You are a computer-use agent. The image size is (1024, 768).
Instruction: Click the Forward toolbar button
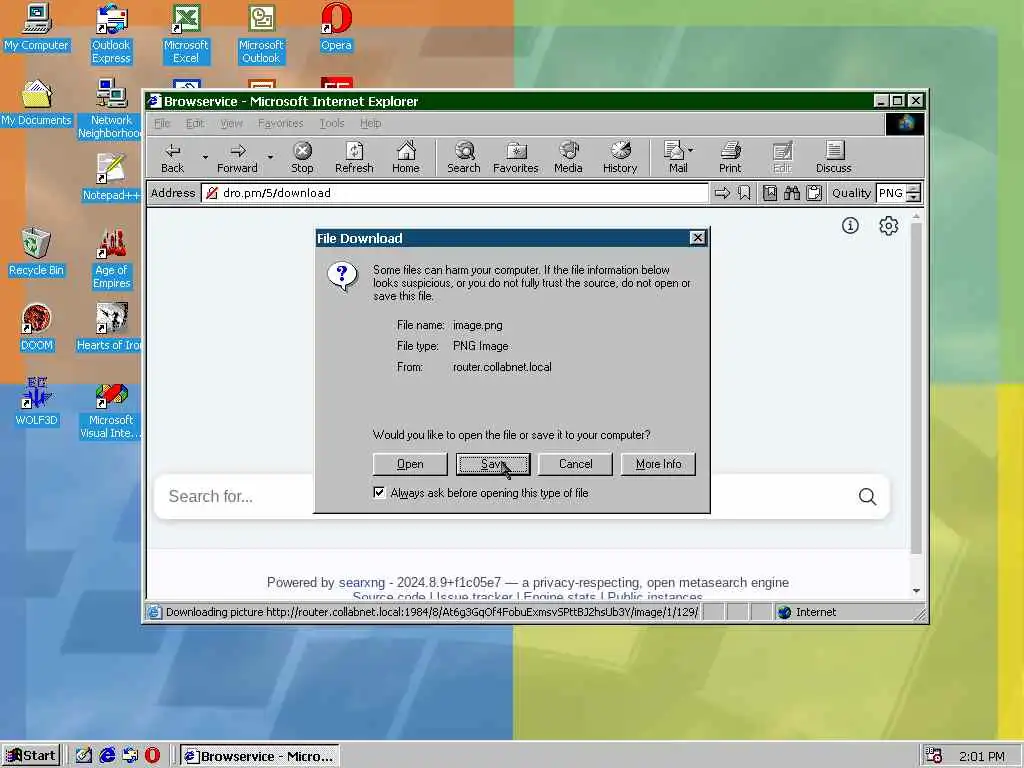[x=237, y=157]
